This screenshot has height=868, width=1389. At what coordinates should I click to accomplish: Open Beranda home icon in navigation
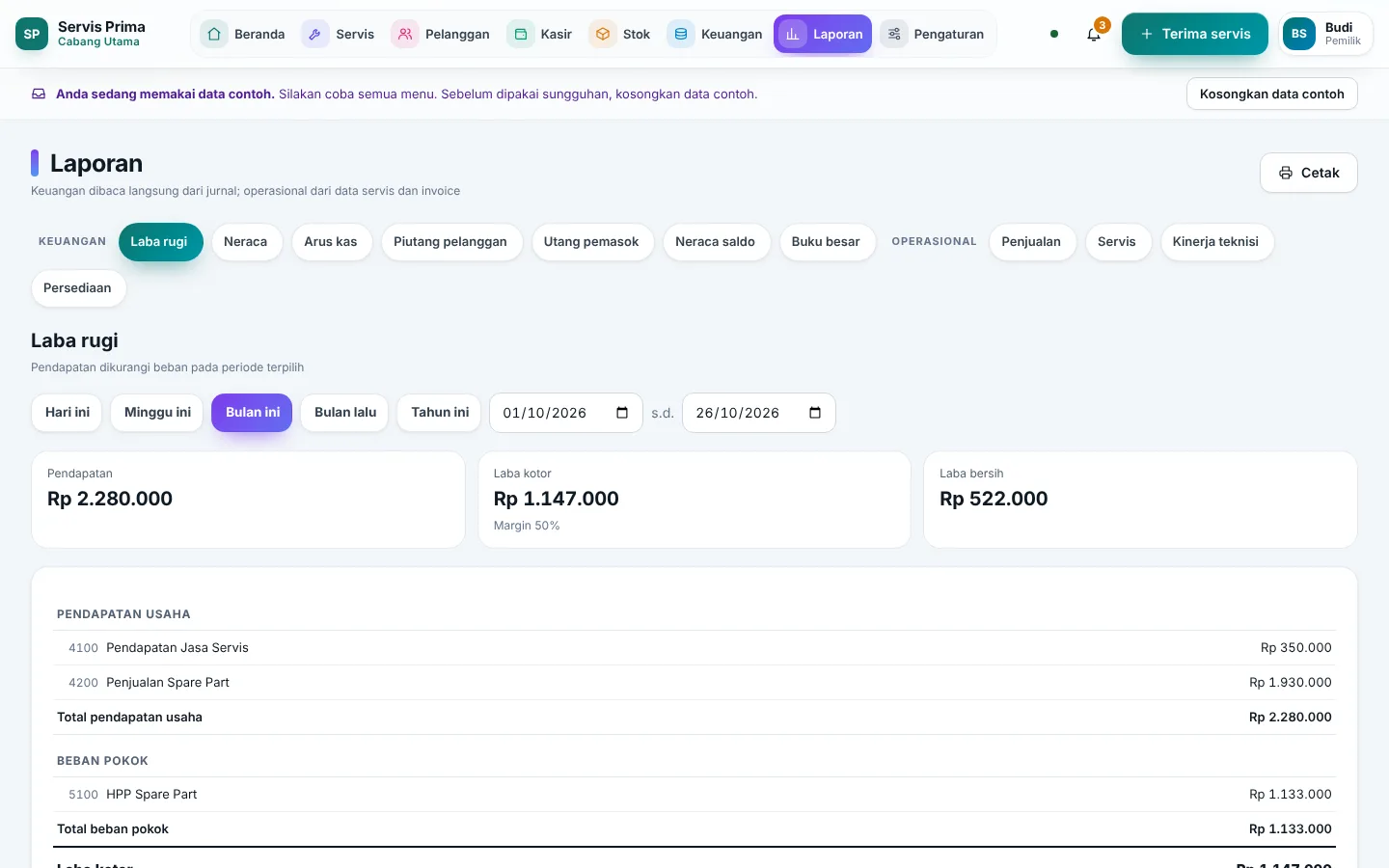pyautogui.click(x=214, y=34)
